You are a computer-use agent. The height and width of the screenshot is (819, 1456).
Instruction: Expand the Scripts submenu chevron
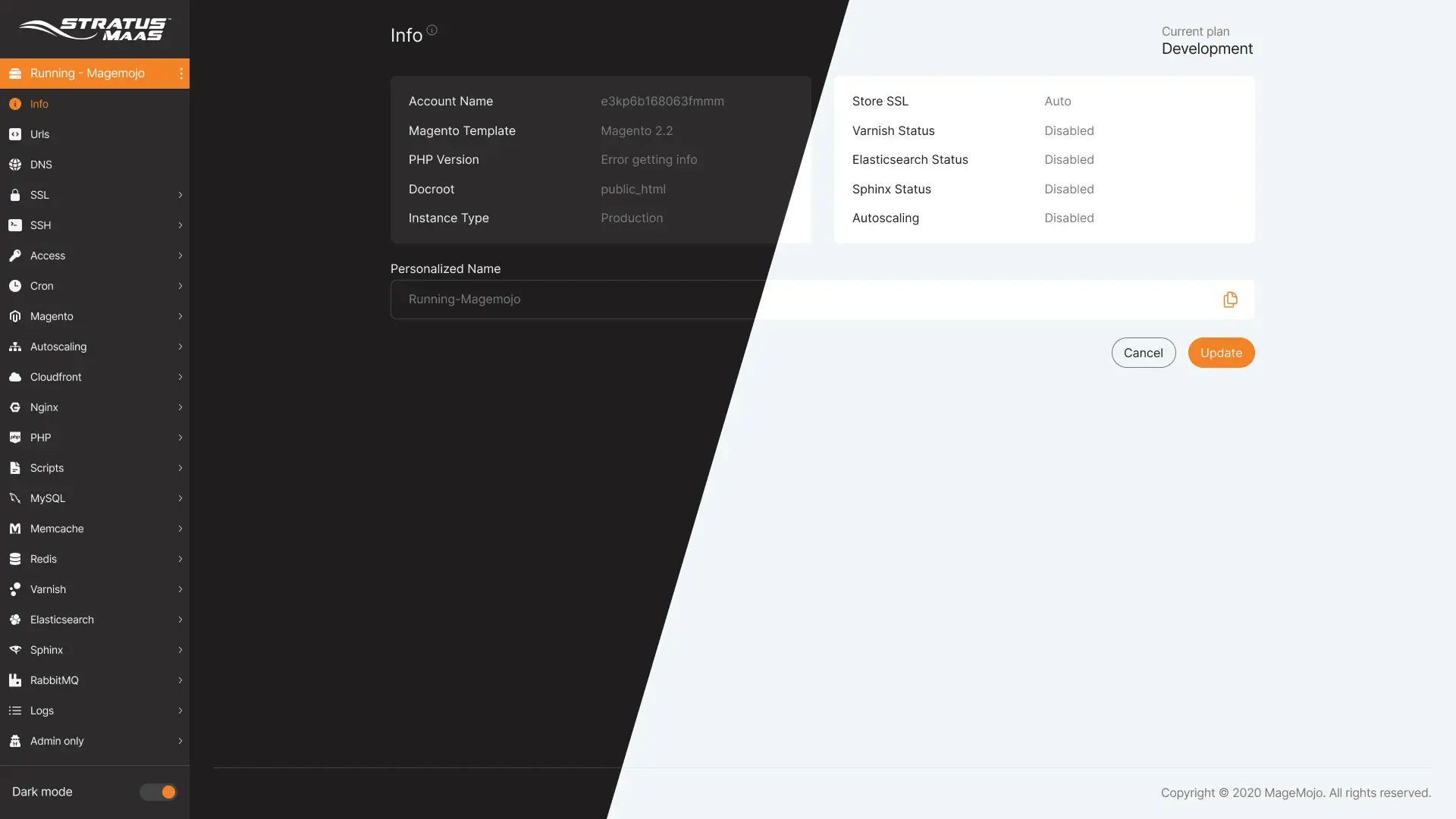pos(180,468)
